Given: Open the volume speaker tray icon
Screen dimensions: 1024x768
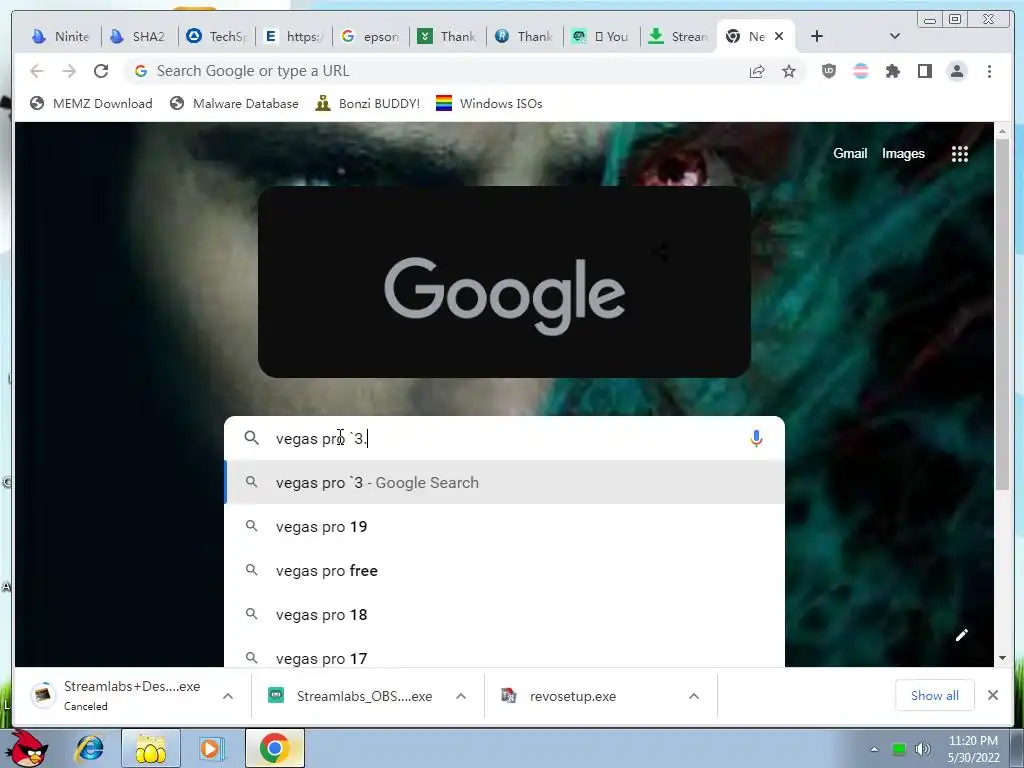Looking at the screenshot, I should click(922, 749).
